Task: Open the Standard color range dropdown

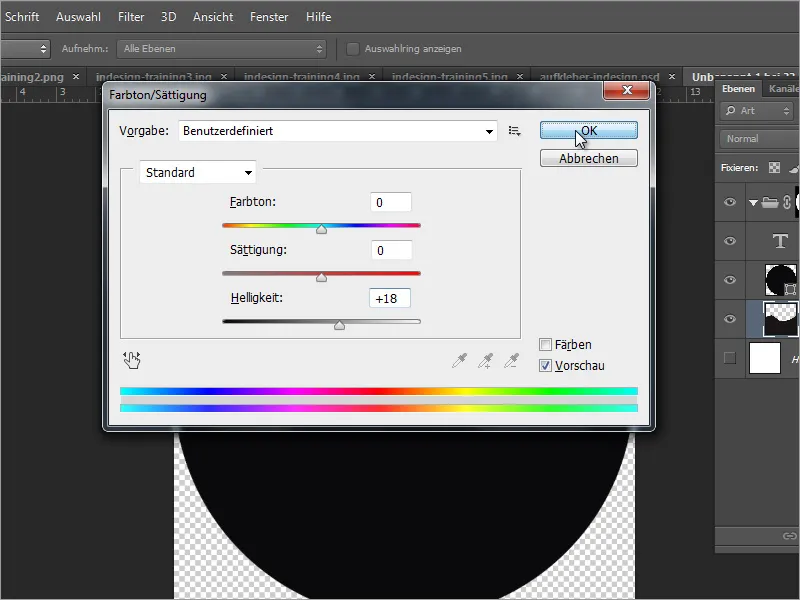Action: (197, 172)
